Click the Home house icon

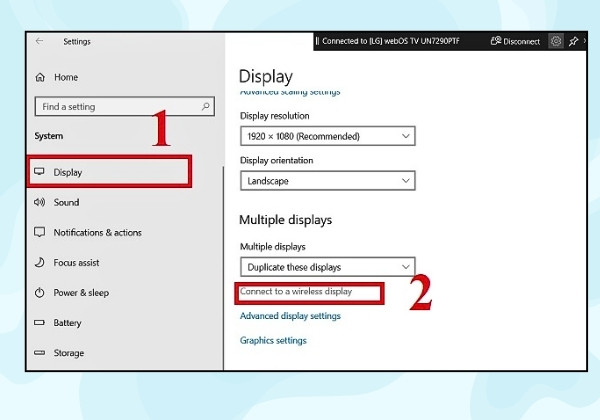coord(40,77)
